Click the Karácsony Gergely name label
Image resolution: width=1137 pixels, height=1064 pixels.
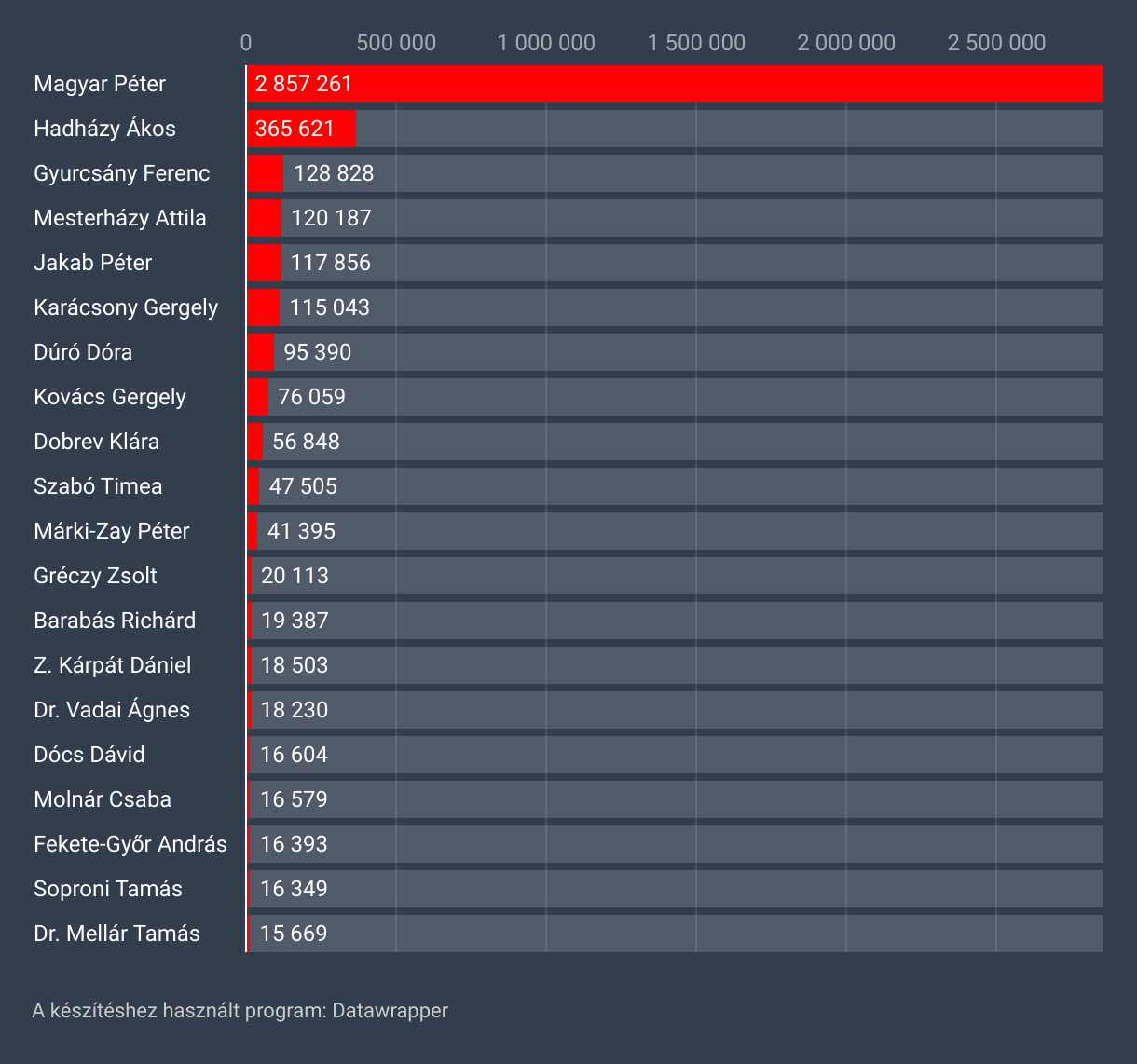tap(126, 307)
